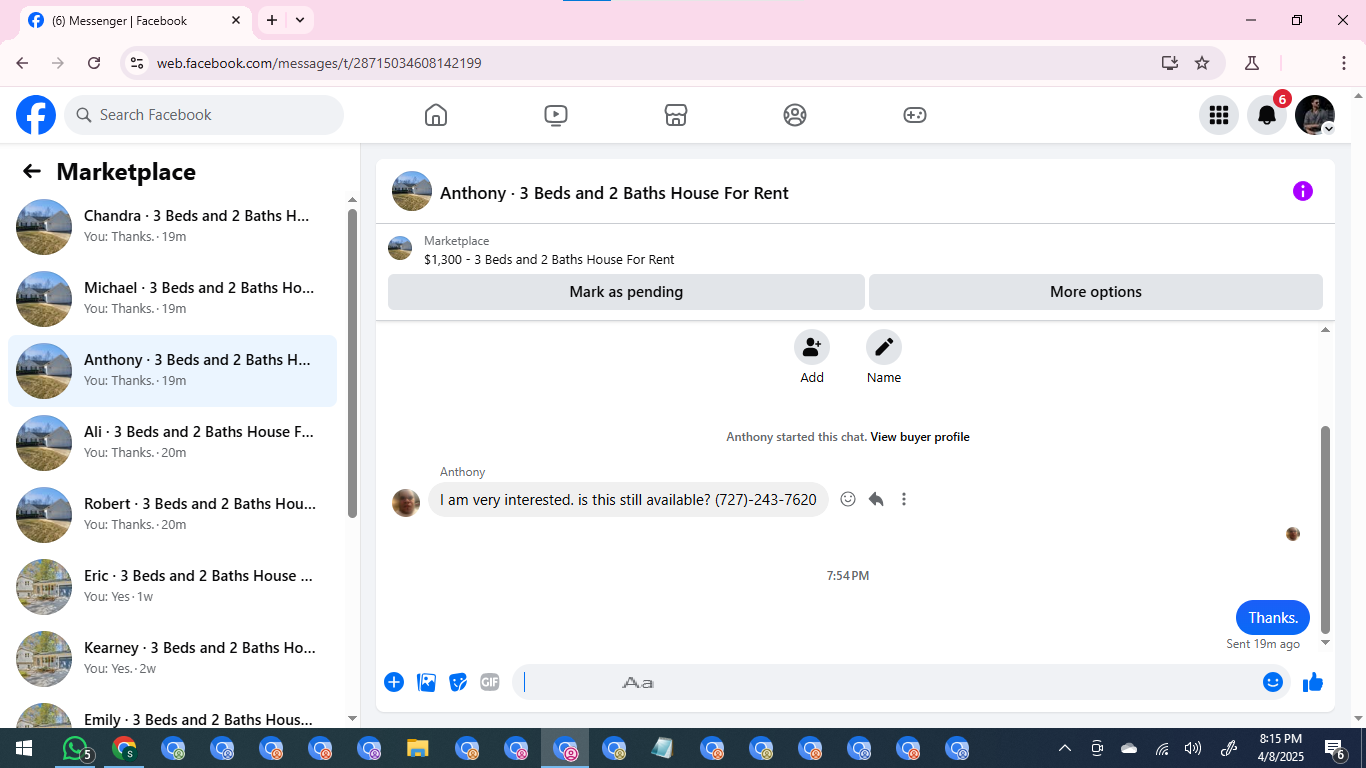Open Chrome three-dot menu
The height and width of the screenshot is (768, 1366).
pyautogui.click(x=1344, y=63)
